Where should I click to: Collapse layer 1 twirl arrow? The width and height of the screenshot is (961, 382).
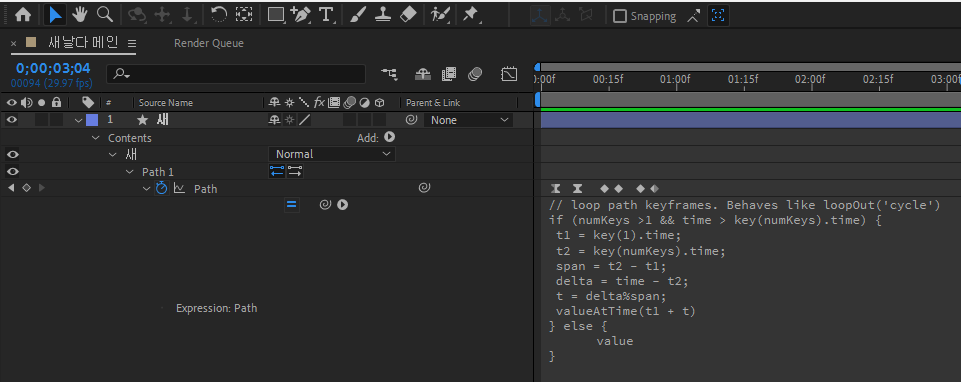pyautogui.click(x=78, y=120)
